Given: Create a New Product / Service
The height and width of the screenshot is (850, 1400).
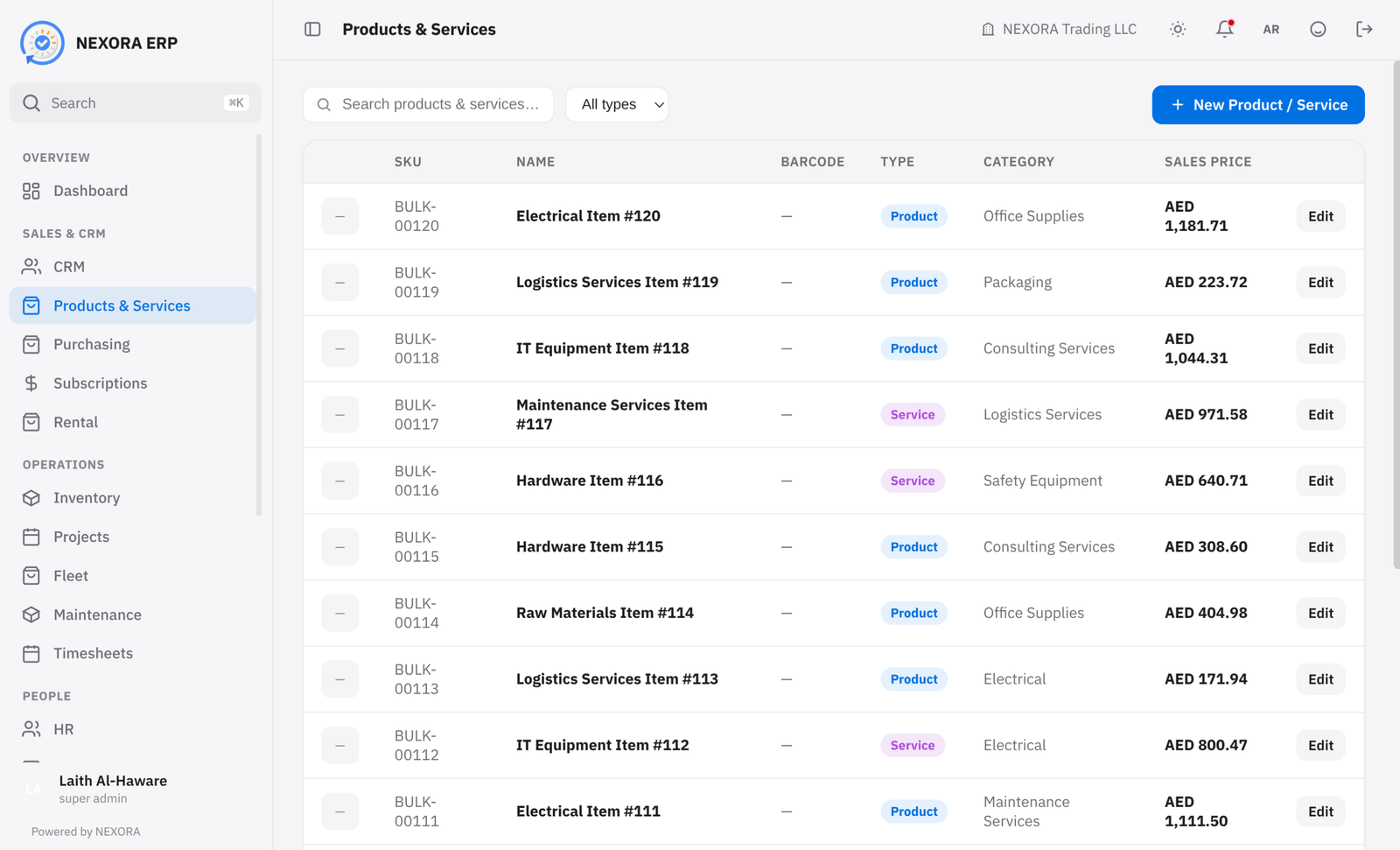Looking at the screenshot, I should click(1258, 104).
